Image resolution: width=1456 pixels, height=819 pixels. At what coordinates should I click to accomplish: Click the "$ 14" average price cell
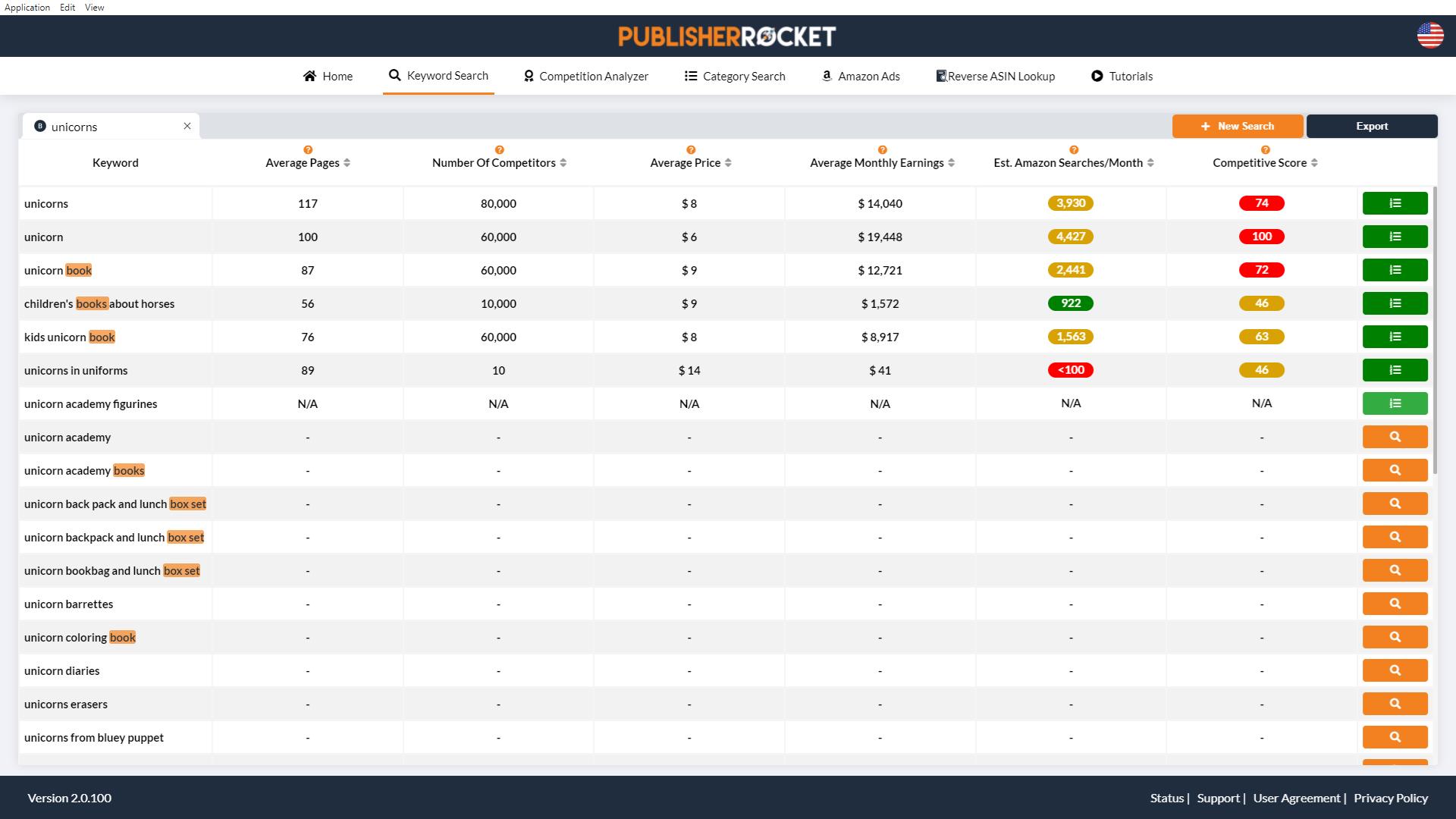click(689, 370)
